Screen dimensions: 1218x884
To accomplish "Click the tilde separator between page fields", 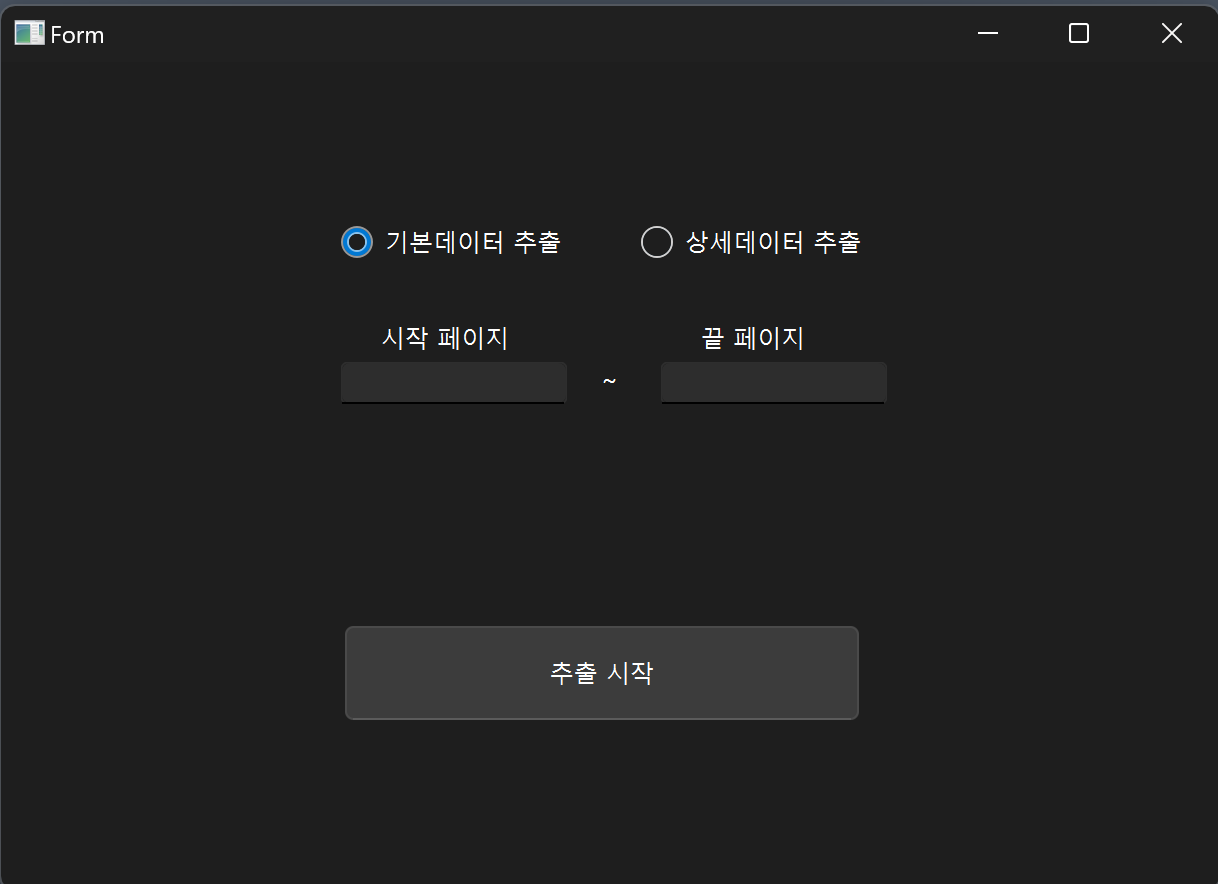I will (609, 382).
